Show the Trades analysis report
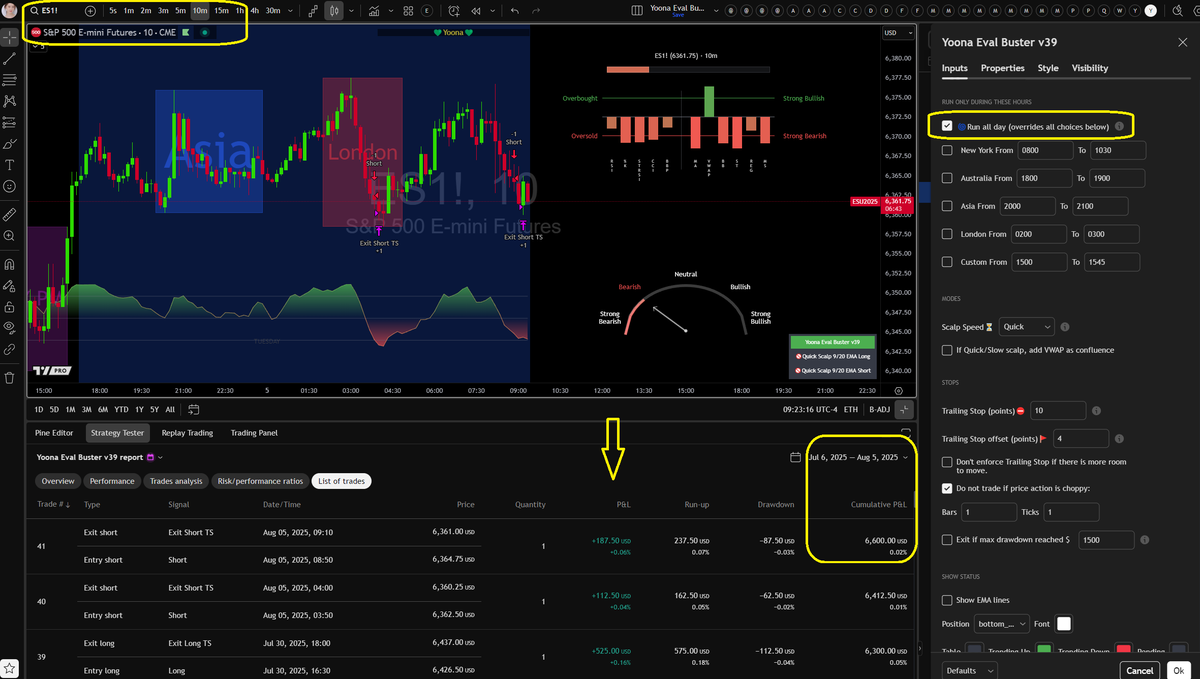 coord(176,481)
